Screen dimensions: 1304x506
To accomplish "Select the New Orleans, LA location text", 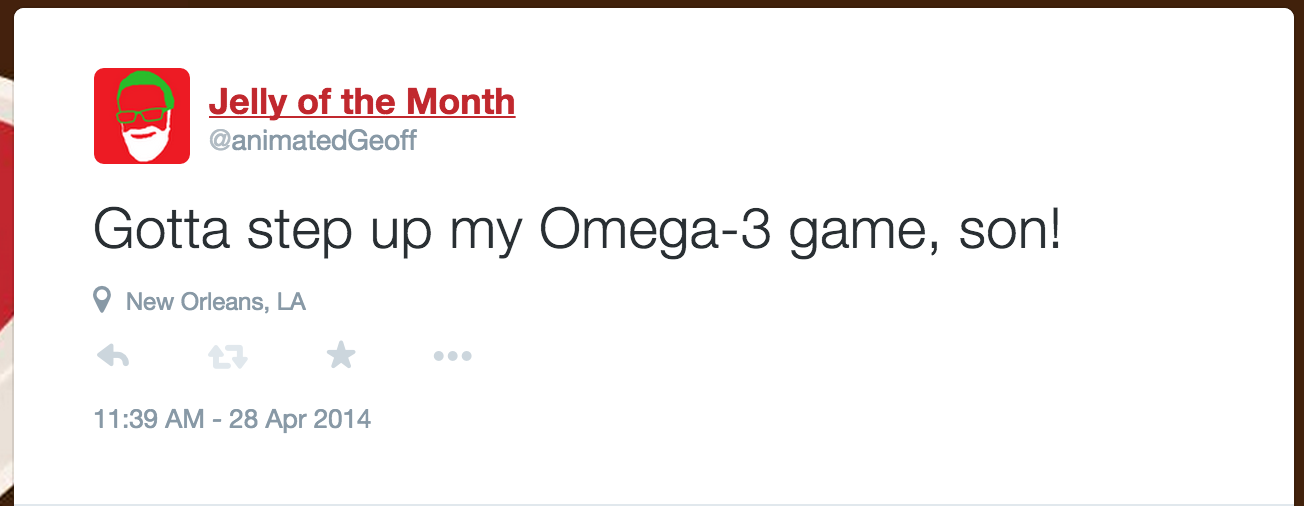I will pos(215,301).
